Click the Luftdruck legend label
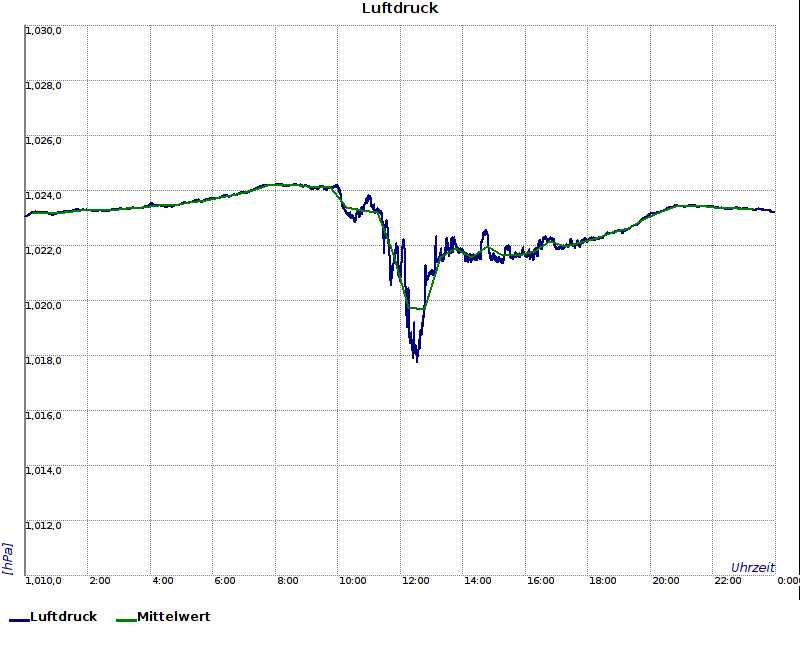 click(64, 616)
